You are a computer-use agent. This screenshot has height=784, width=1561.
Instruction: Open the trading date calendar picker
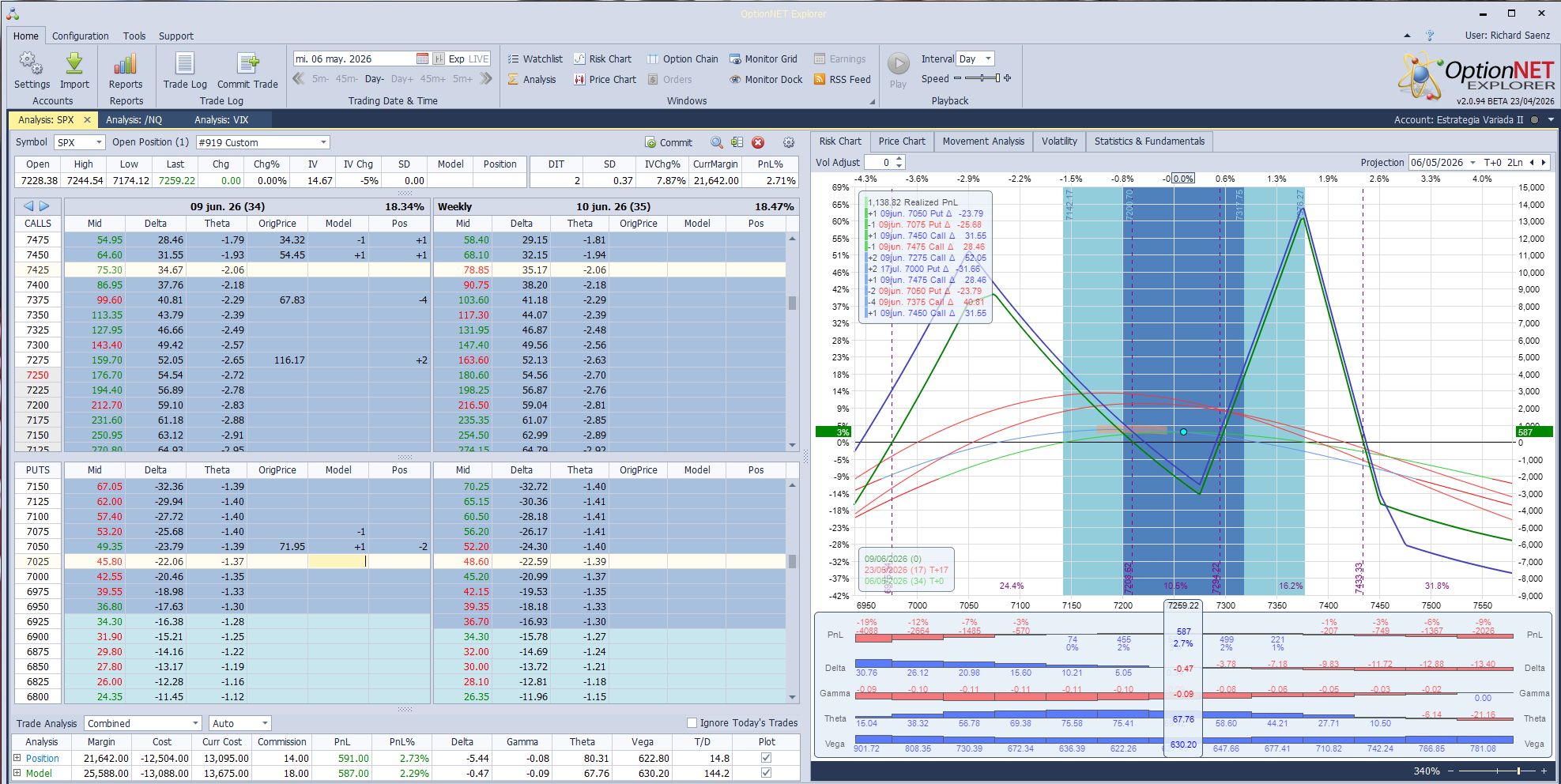click(422, 59)
